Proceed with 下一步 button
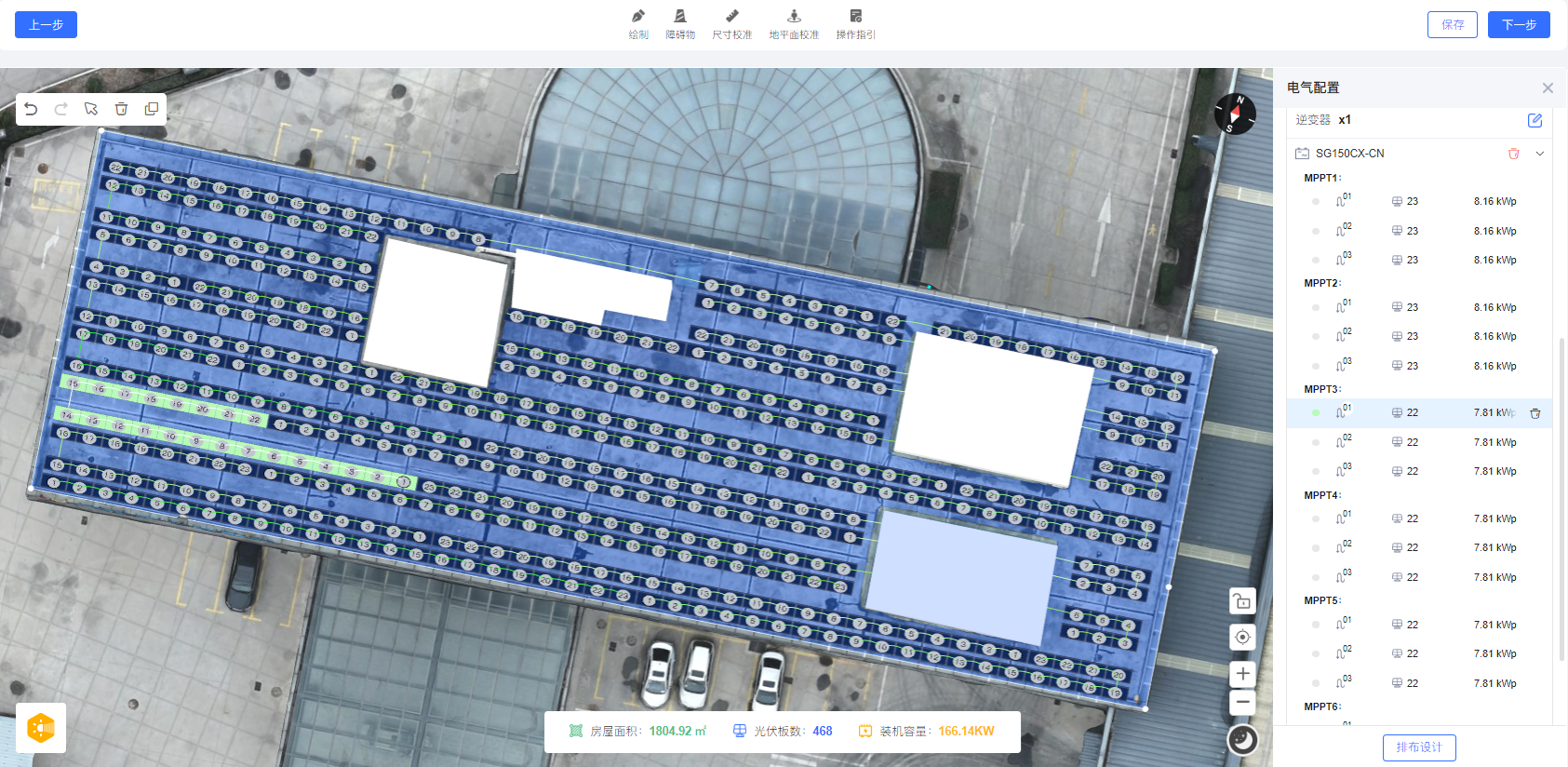 pyautogui.click(x=1519, y=25)
